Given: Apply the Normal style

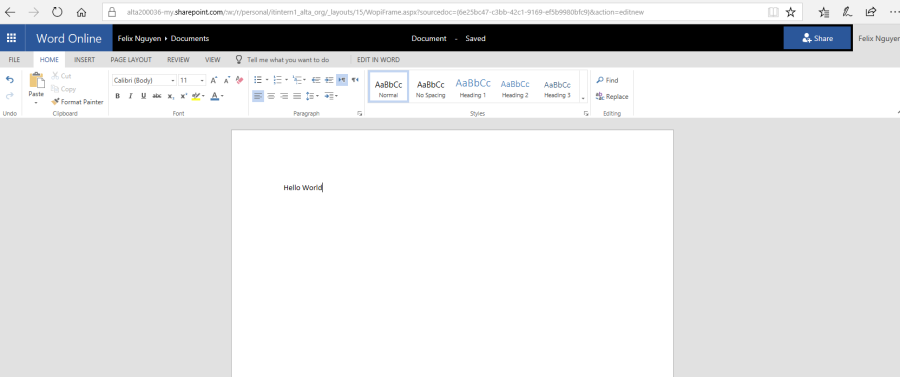Looking at the screenshot, I should [x=389, y=87].
